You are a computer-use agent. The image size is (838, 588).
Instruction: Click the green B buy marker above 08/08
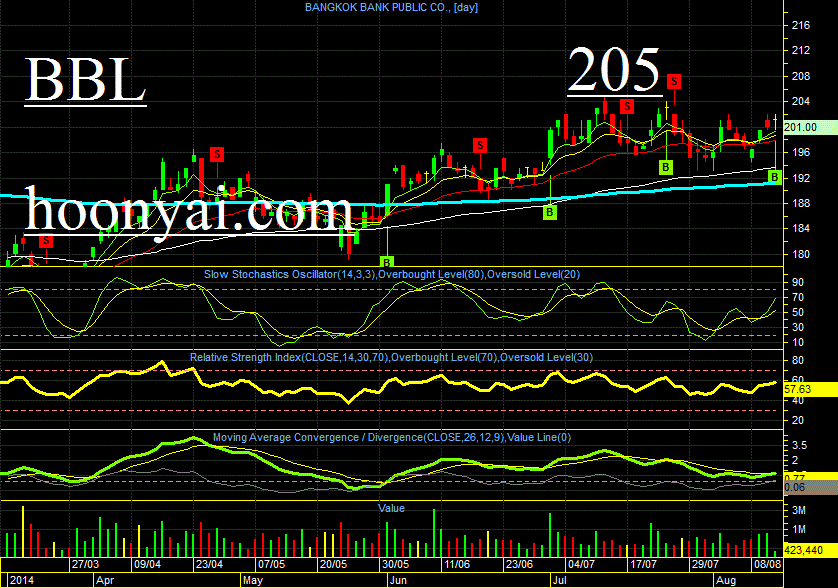774,177
